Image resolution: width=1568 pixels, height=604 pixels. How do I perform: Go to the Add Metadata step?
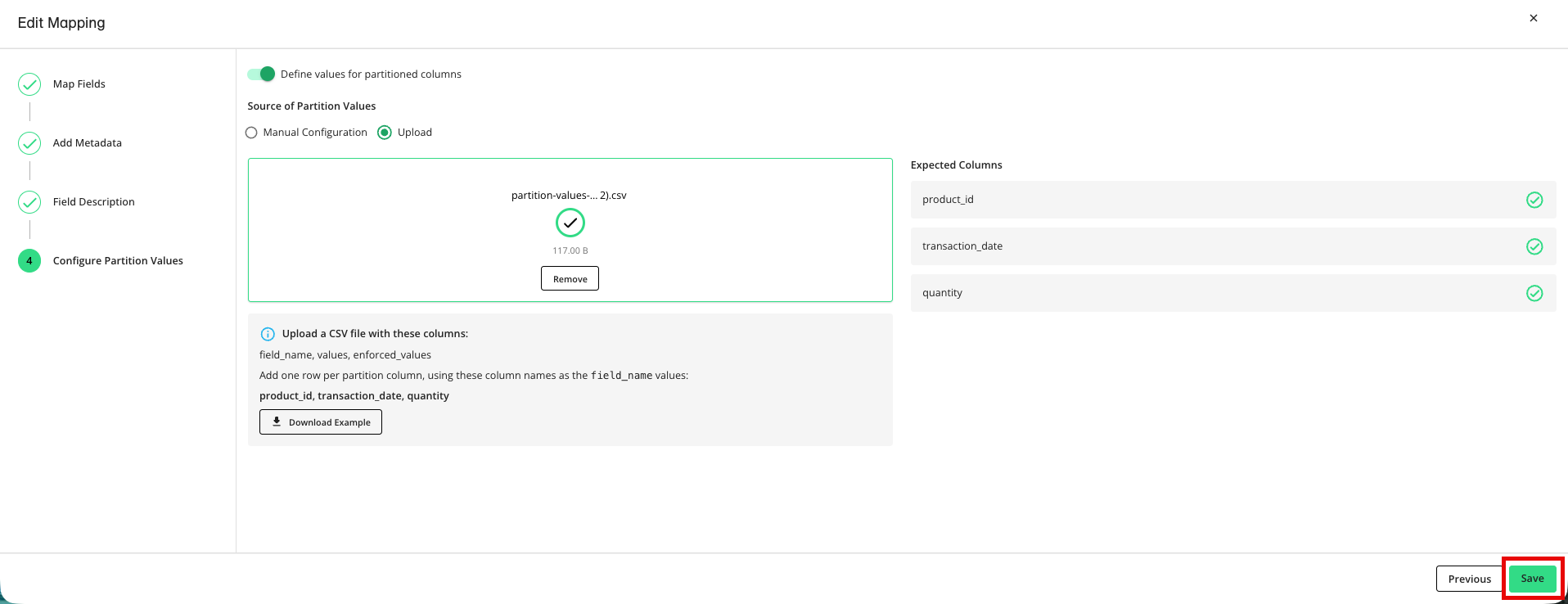pyautogui.click(x=88, y=142)
